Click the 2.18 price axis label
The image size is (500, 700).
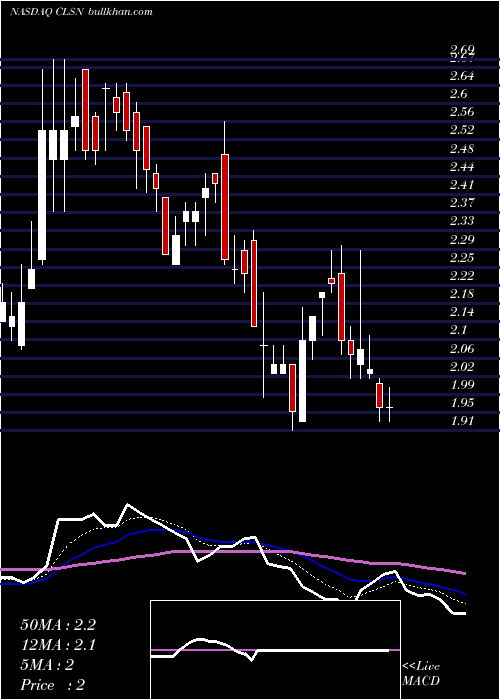coord(462,294)
